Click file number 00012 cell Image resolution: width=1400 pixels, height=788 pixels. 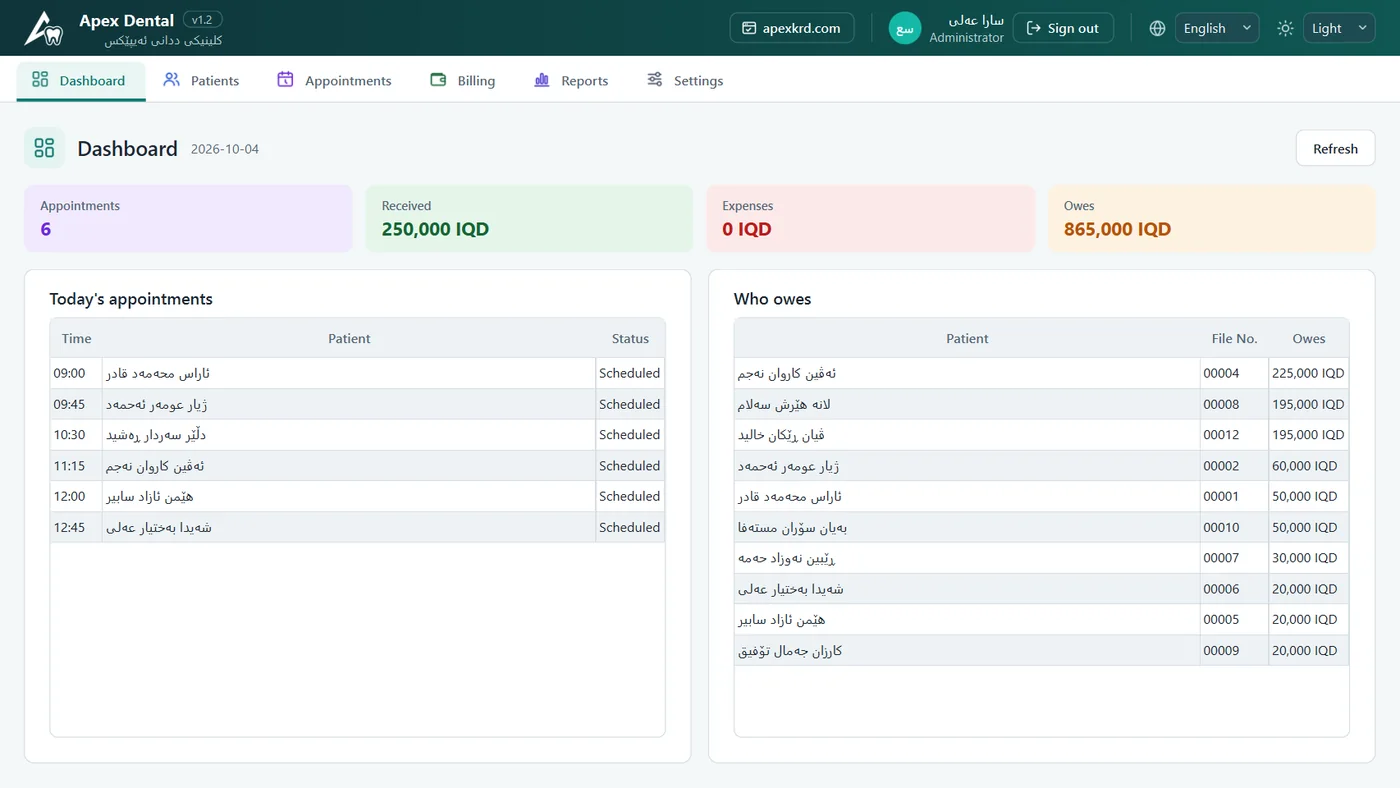[1234, 435]
